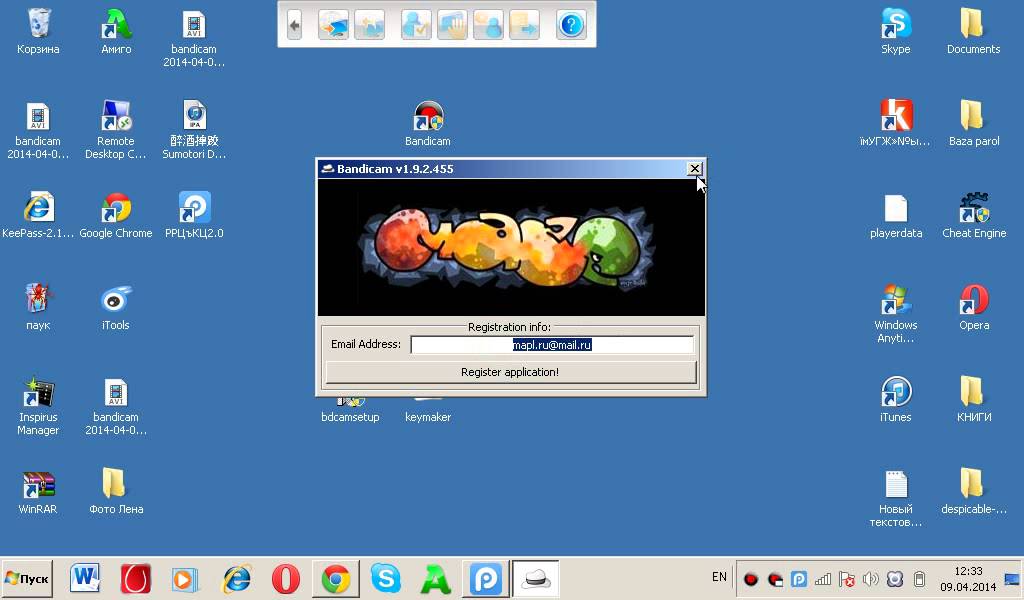Open help via the blue question mark icon

[571, 25]
